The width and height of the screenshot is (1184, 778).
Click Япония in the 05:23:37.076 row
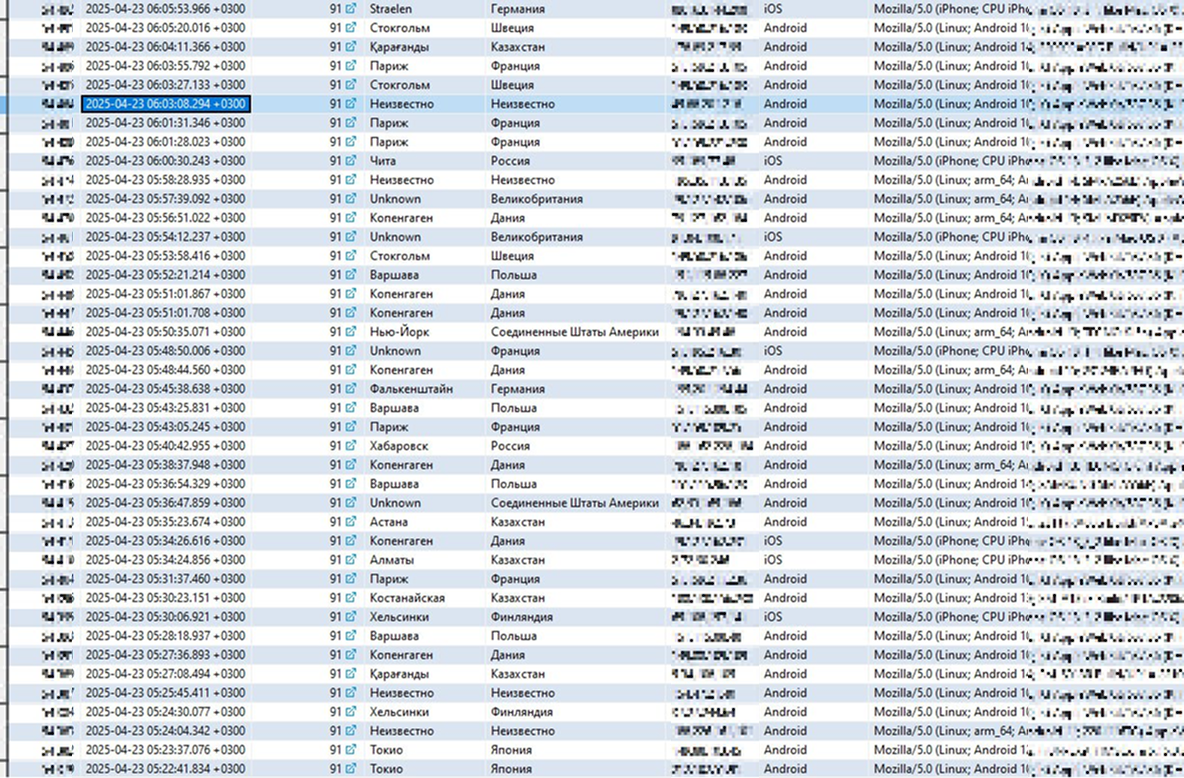(511, 750)
